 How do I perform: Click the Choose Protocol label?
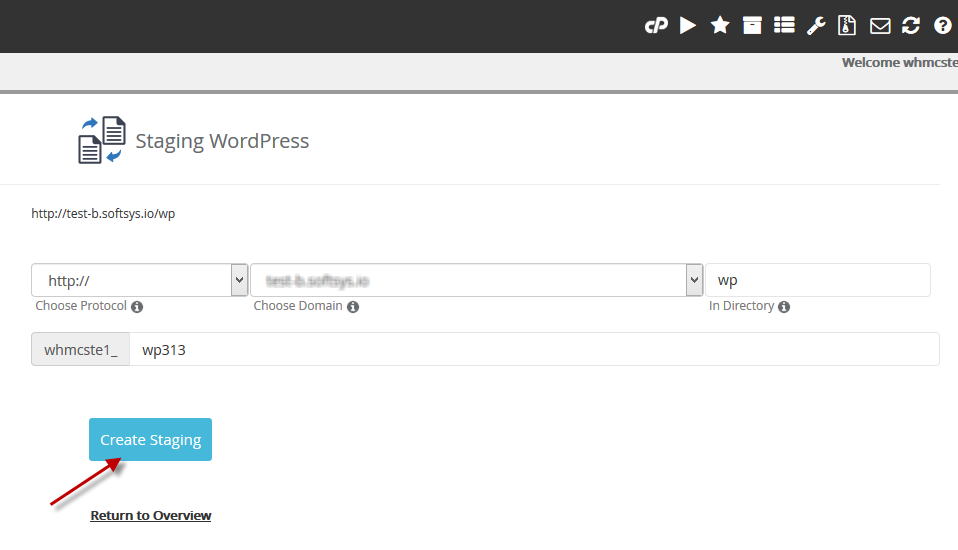81,306
